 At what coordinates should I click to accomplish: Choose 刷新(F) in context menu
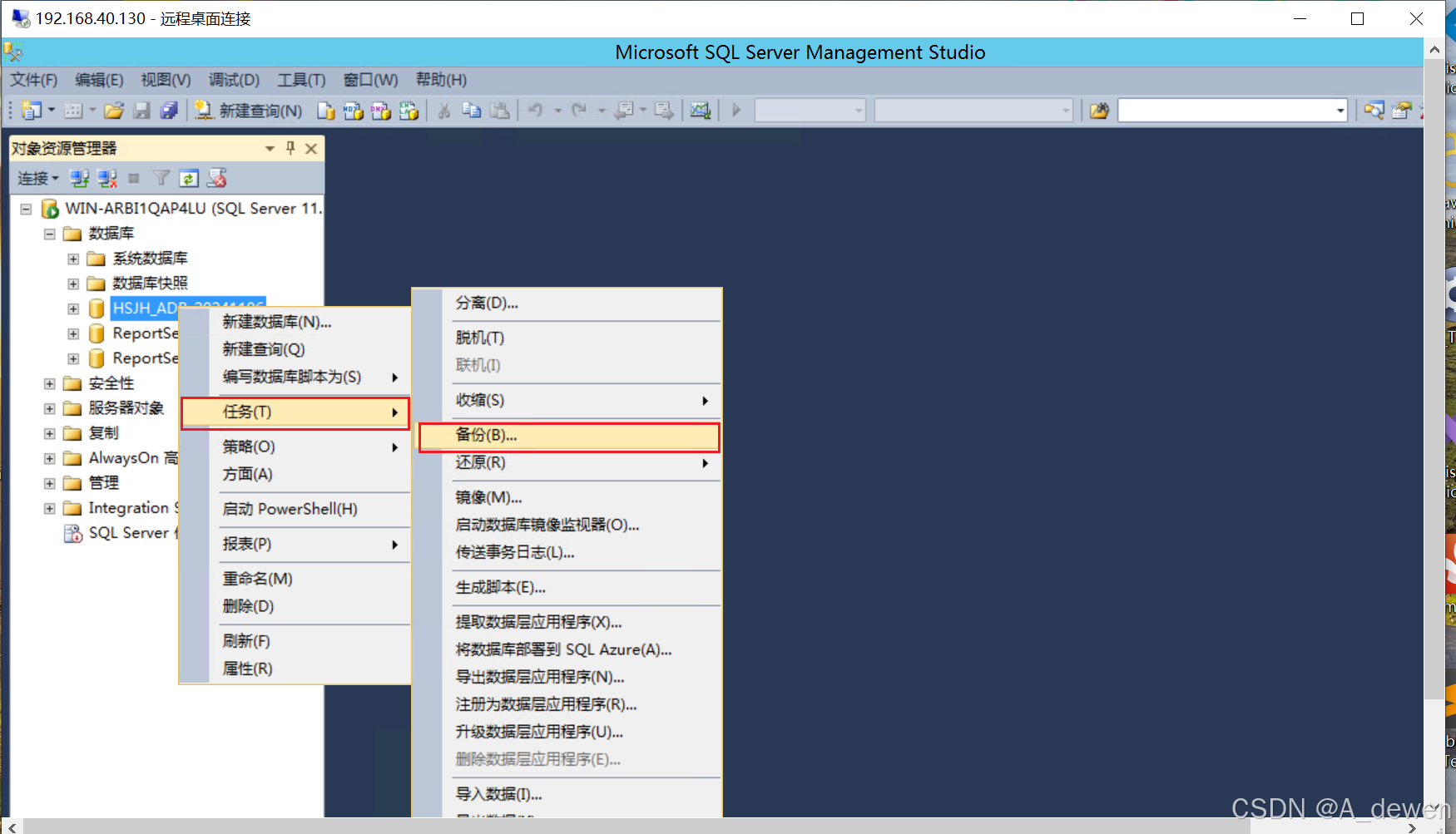295,641
